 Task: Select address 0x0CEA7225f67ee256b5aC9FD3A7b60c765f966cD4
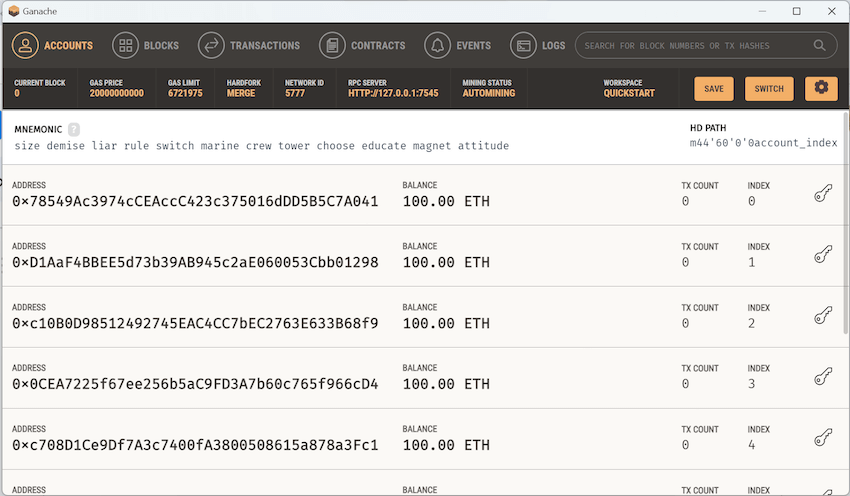(195, 384)
